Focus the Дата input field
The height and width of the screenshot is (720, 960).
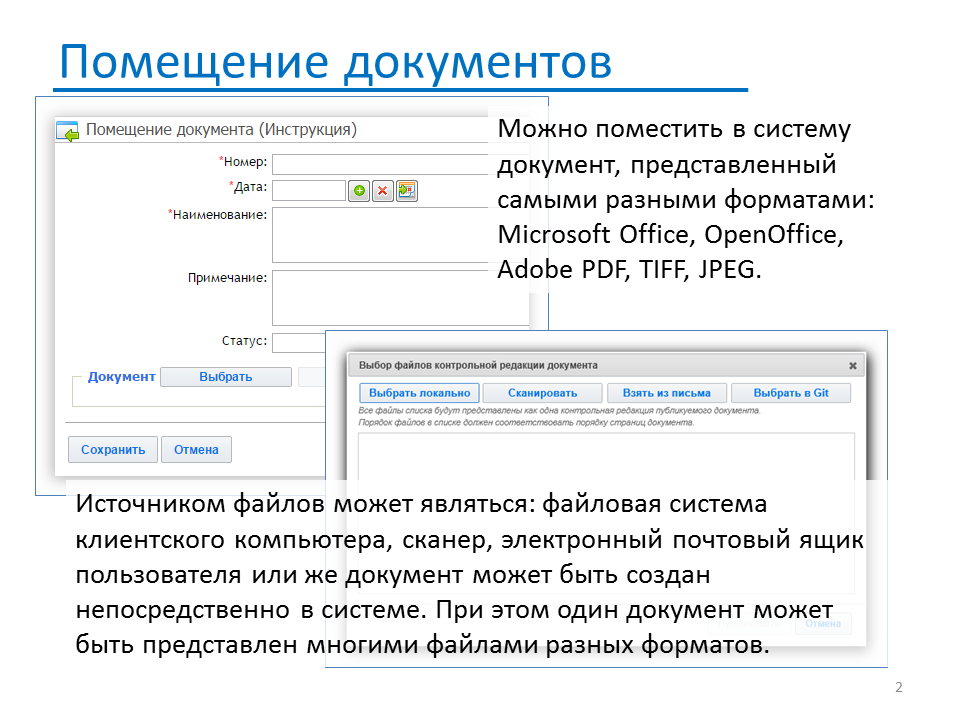[309, 190]
